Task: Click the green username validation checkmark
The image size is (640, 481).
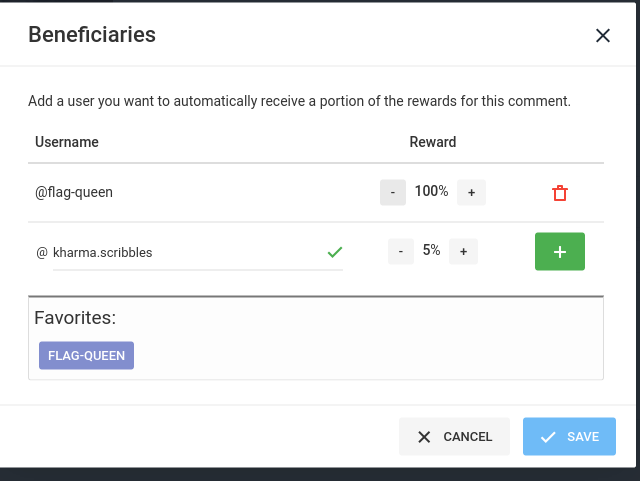Action: 335,253
